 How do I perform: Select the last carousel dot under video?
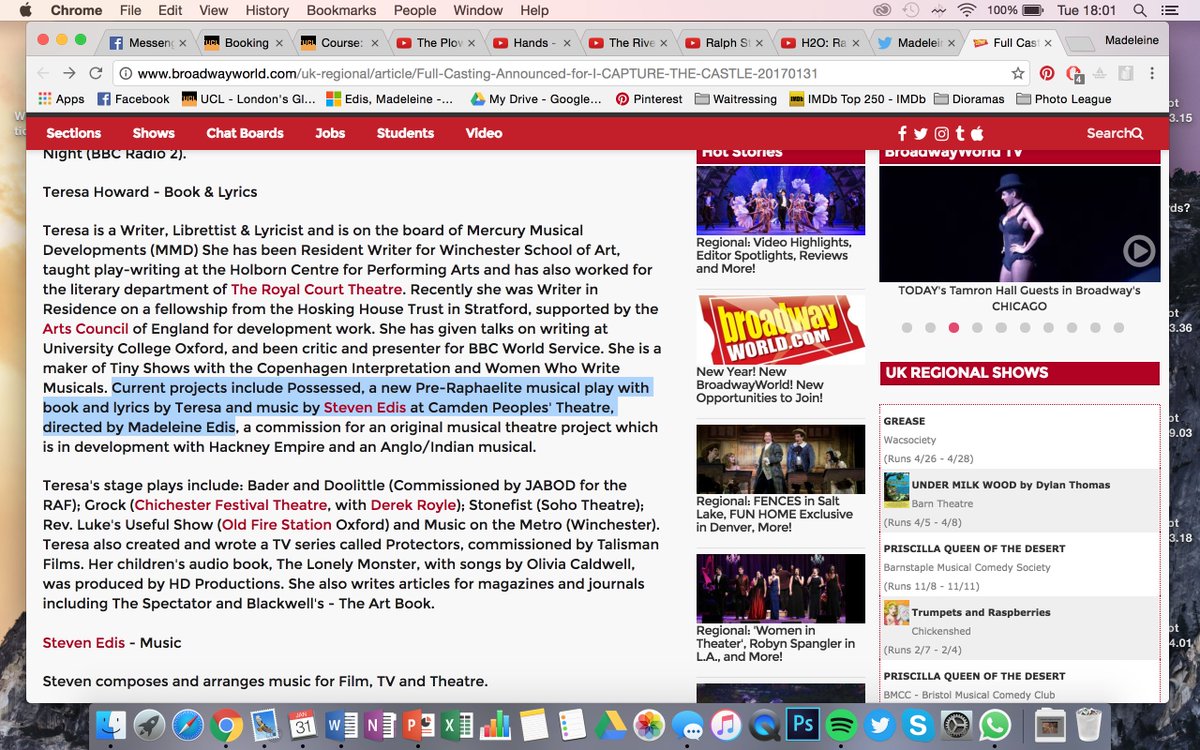coord(1118,327)
